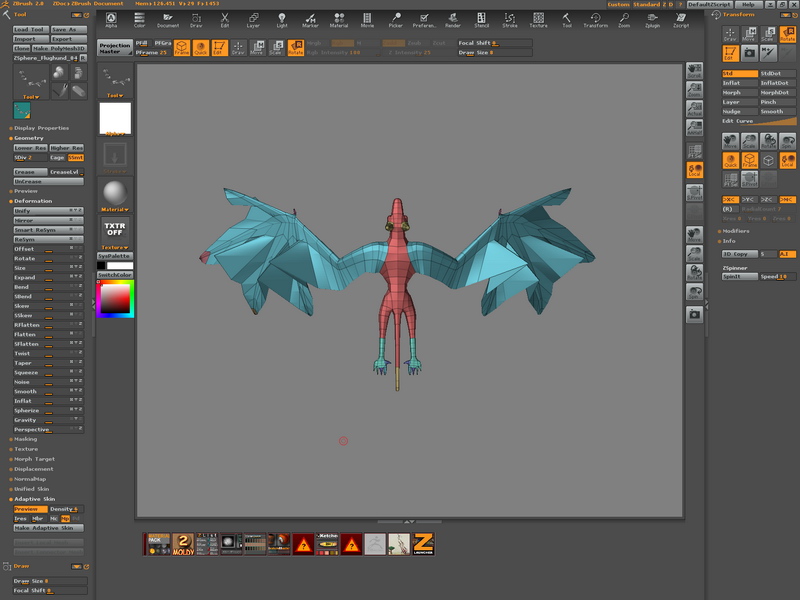Click the Material Pack plugin icon

(x=159, y=544)
